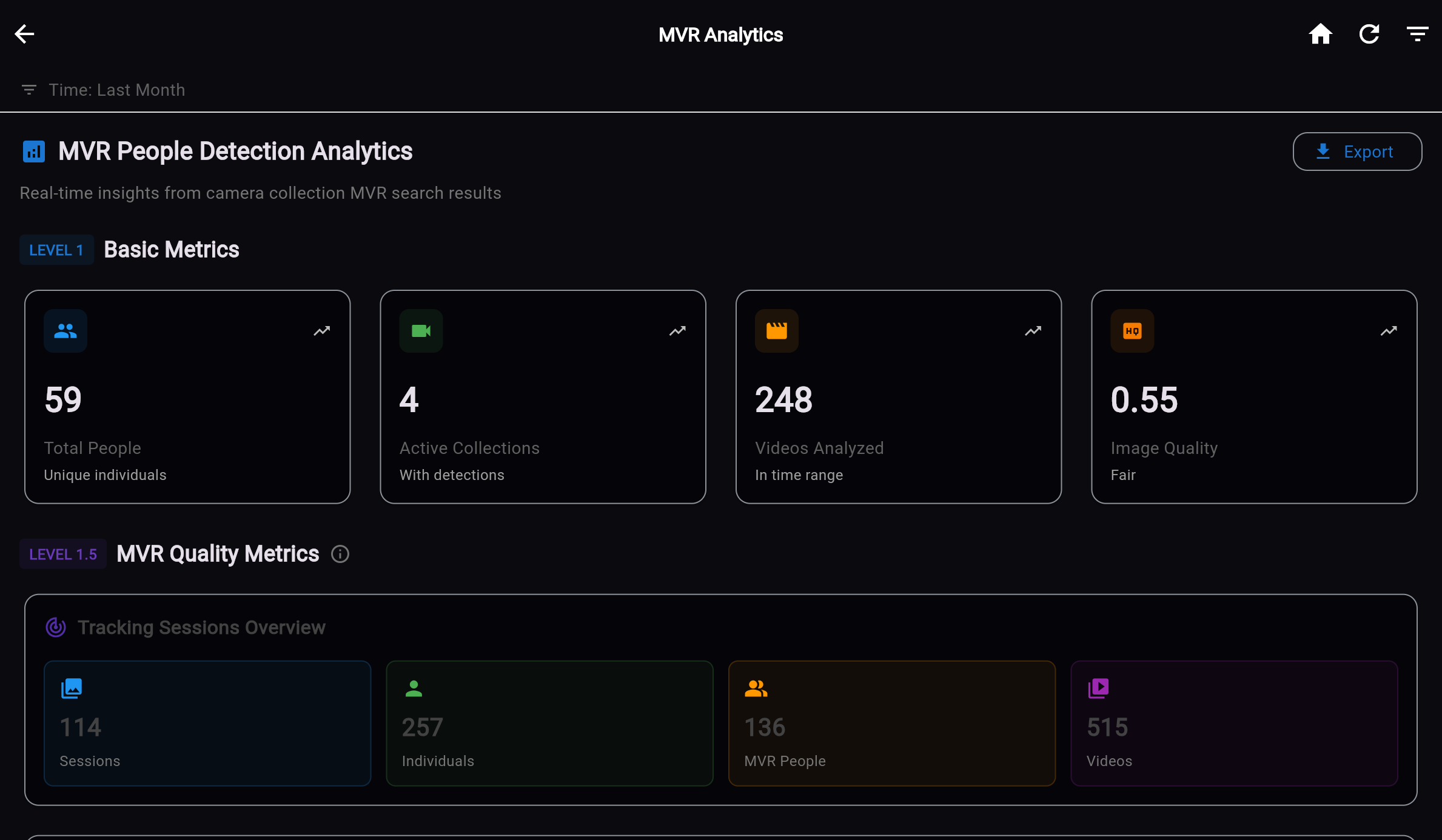Open the Time: Last Month filter
Image resolution: width=1442 pixels, height=840 pixels.
[103, 90]
